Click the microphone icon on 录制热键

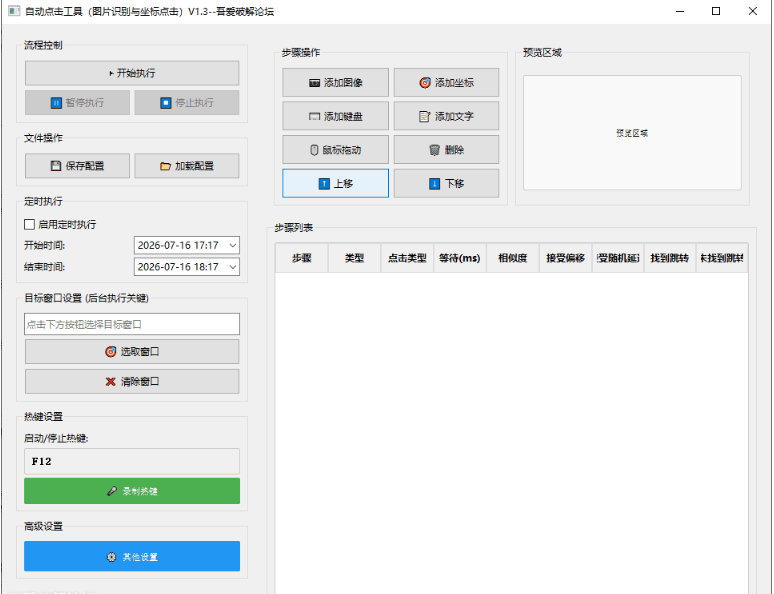[x=112, y=491]
